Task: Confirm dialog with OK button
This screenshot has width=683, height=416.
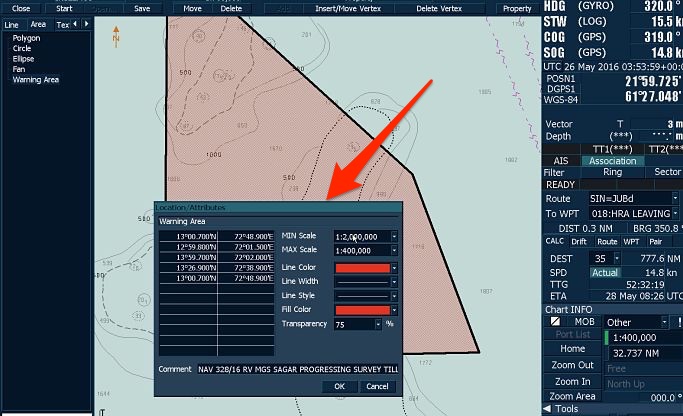Action: tap(339, 386)
